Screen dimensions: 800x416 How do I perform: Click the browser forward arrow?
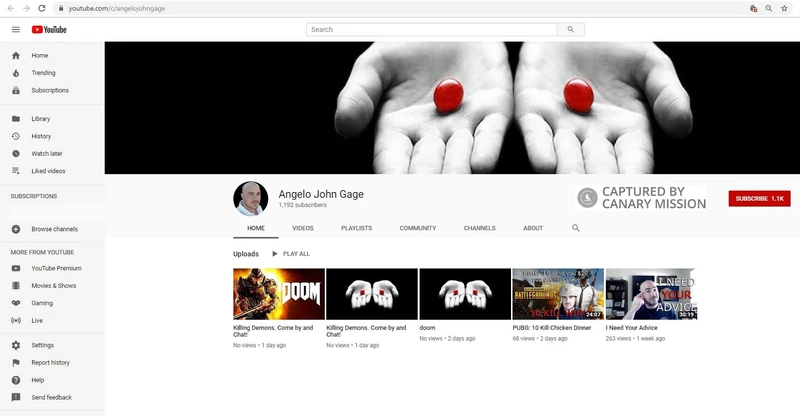[x=26, y=8]
